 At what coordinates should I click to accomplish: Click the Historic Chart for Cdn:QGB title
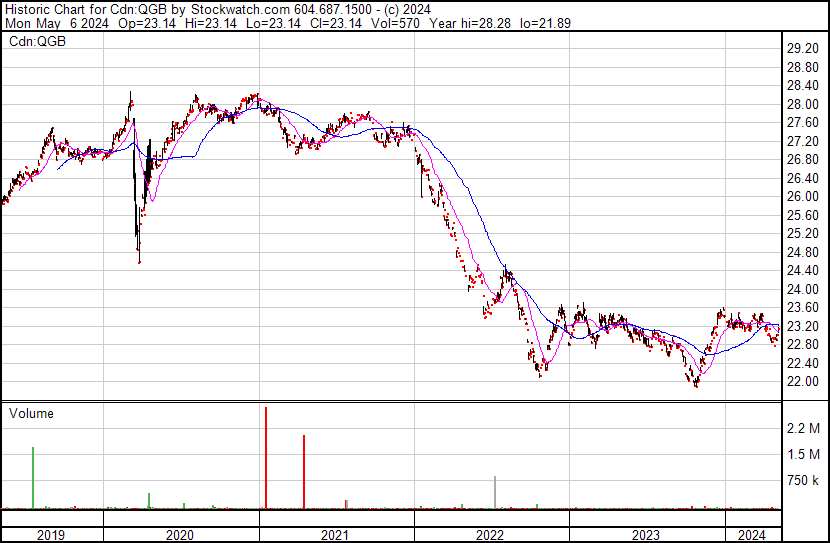pos(85,10)
